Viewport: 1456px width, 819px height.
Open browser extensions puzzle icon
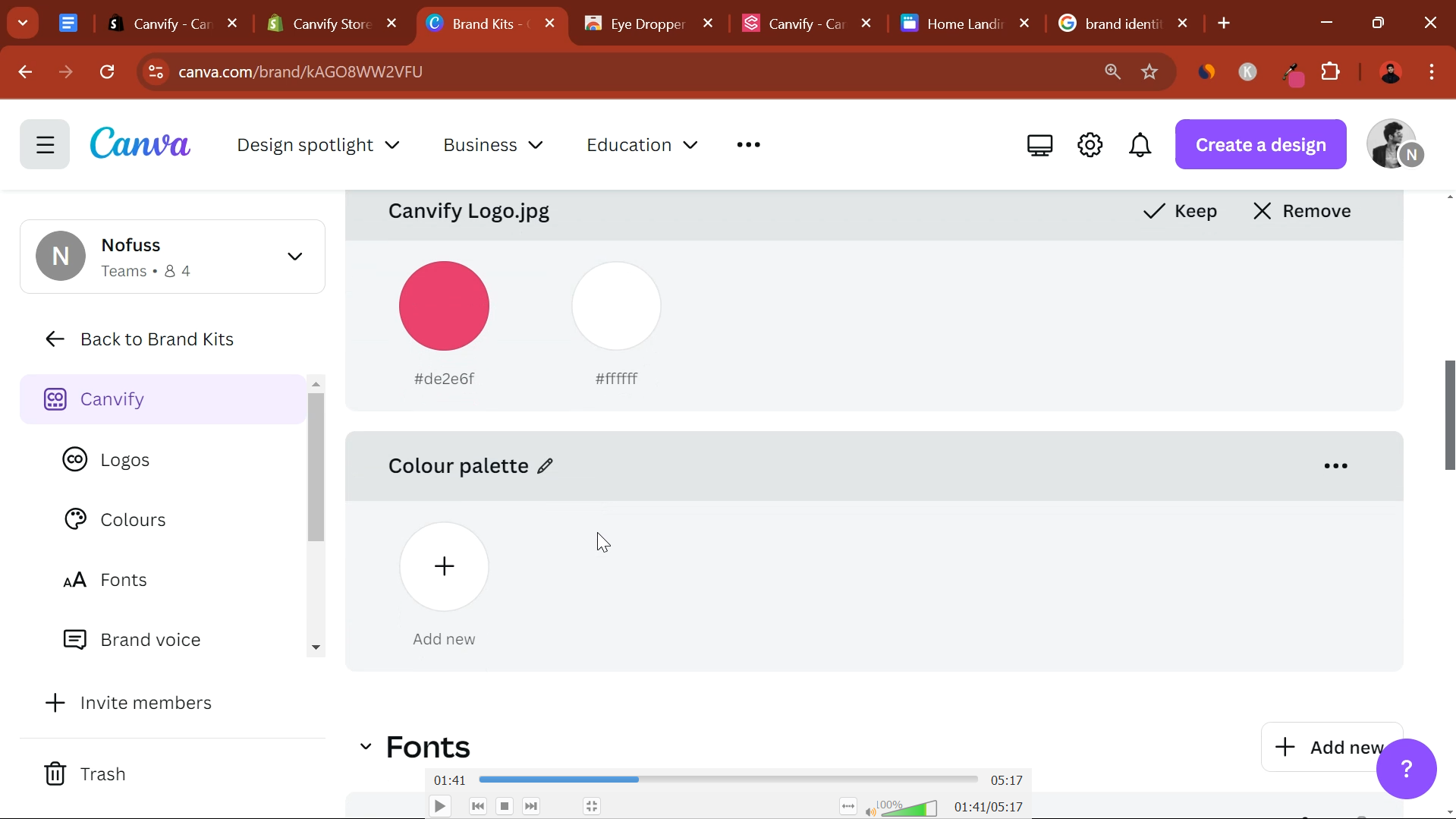pyautogui.click(x=1331, y=71)
